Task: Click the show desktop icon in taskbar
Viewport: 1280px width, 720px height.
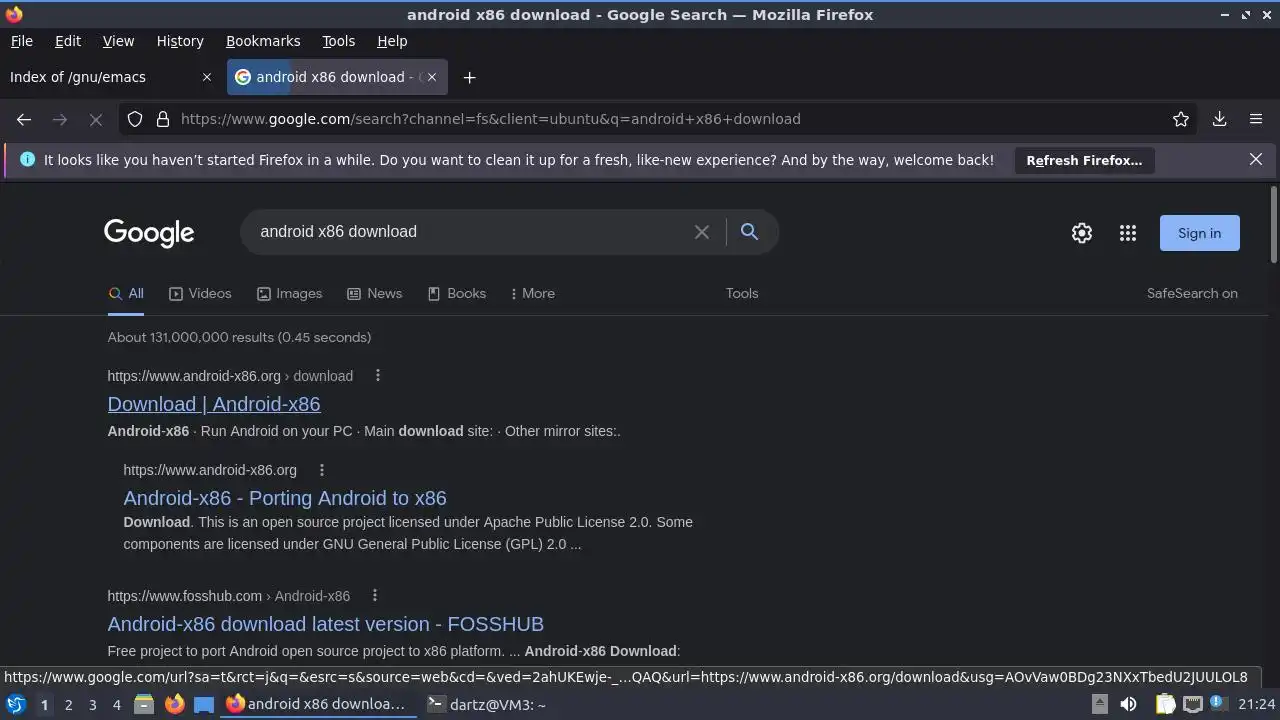Action: (x=204, y=704)
